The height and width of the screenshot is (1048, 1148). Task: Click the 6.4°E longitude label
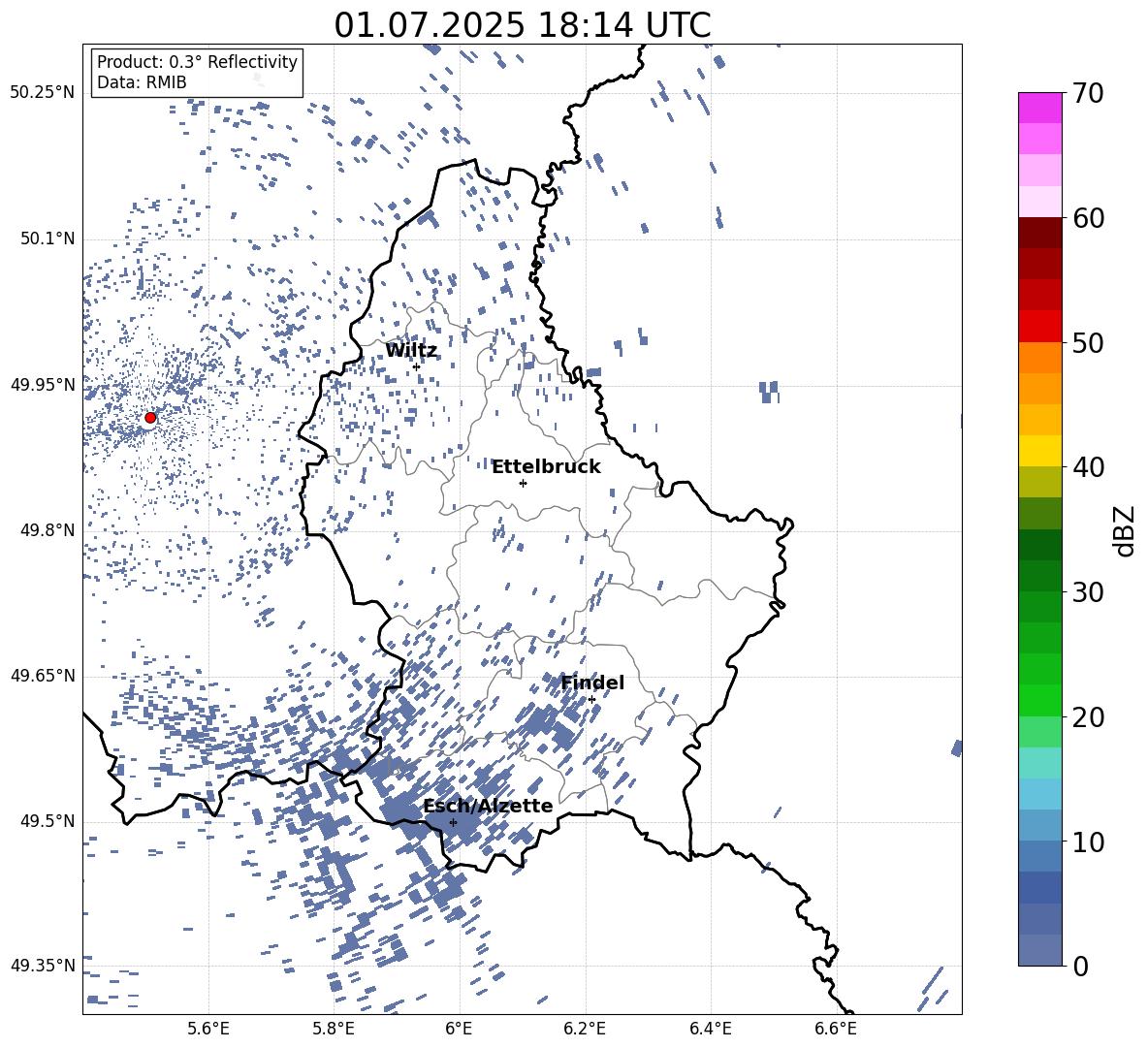click(710, 1029)
